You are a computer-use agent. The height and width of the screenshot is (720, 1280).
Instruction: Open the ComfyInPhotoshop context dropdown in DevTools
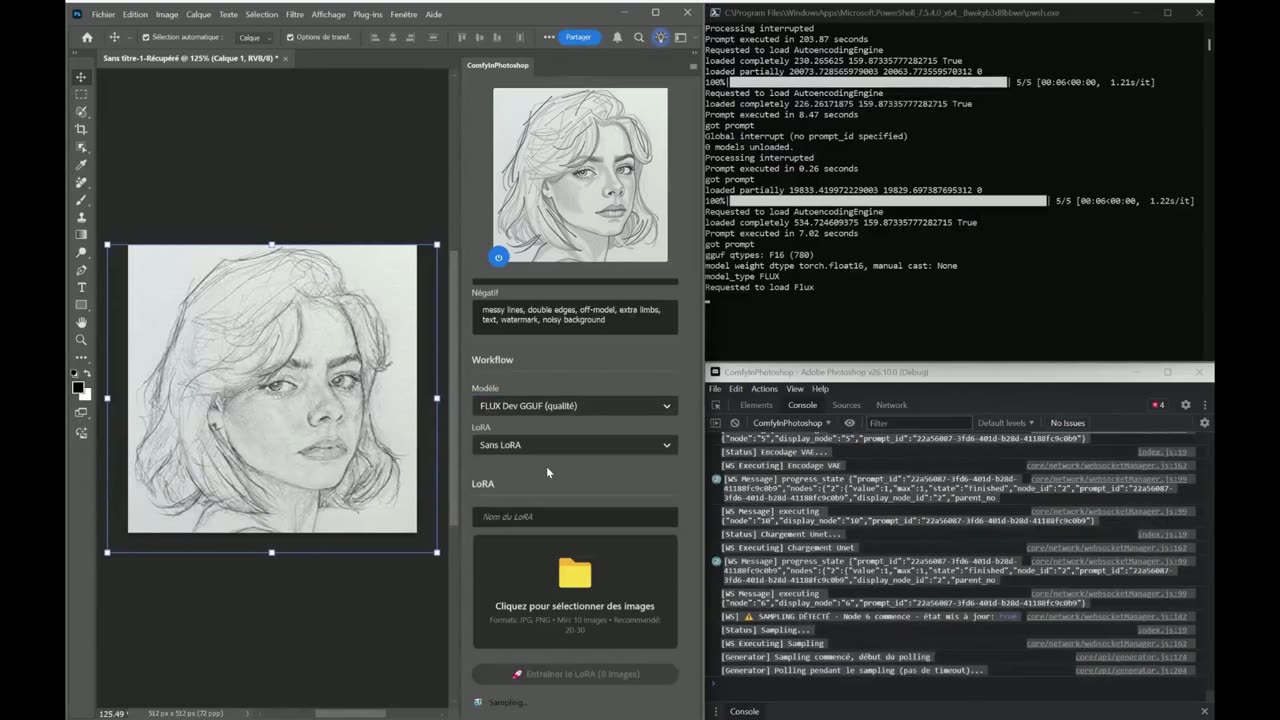(x=792, y=423)
